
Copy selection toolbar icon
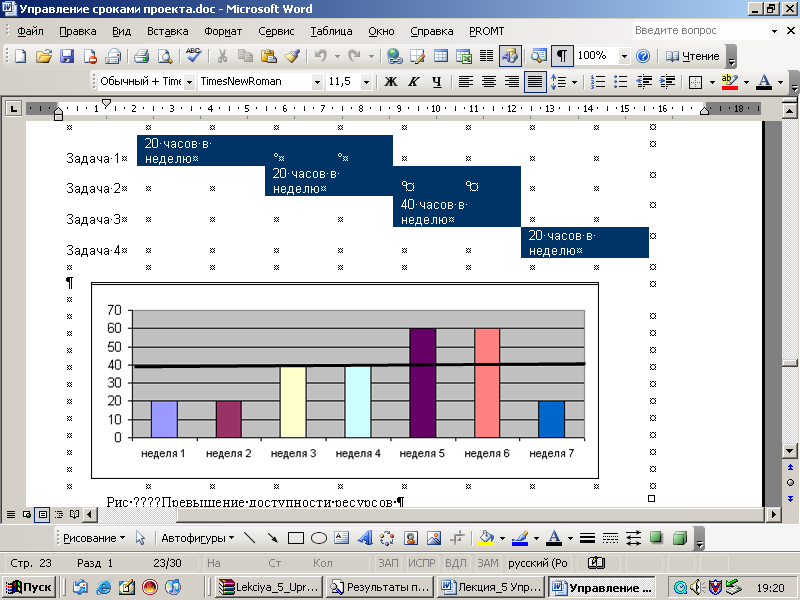pyautogui.click(x=245, y=56)
